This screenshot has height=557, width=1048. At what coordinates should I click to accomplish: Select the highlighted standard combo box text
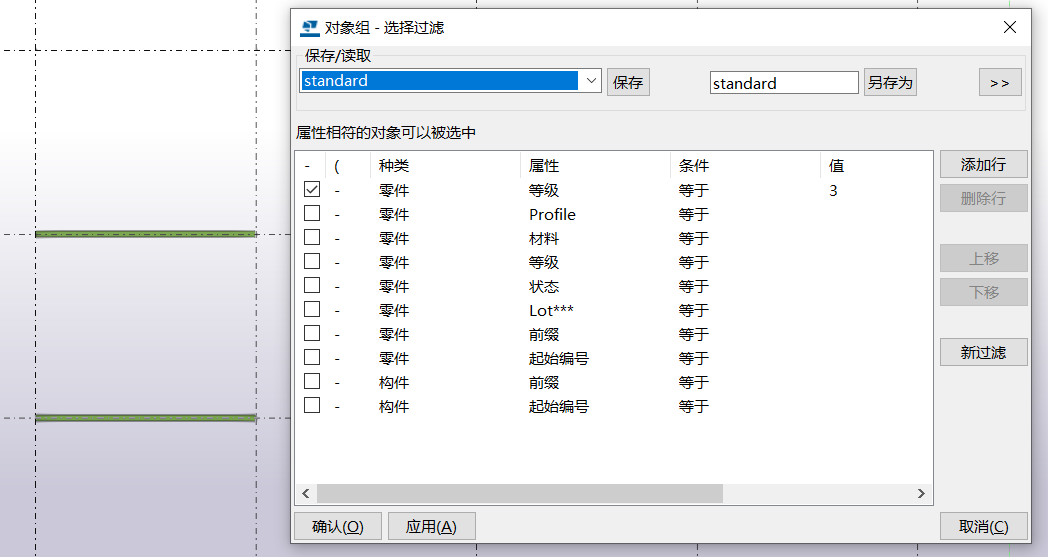pos(439,81)
